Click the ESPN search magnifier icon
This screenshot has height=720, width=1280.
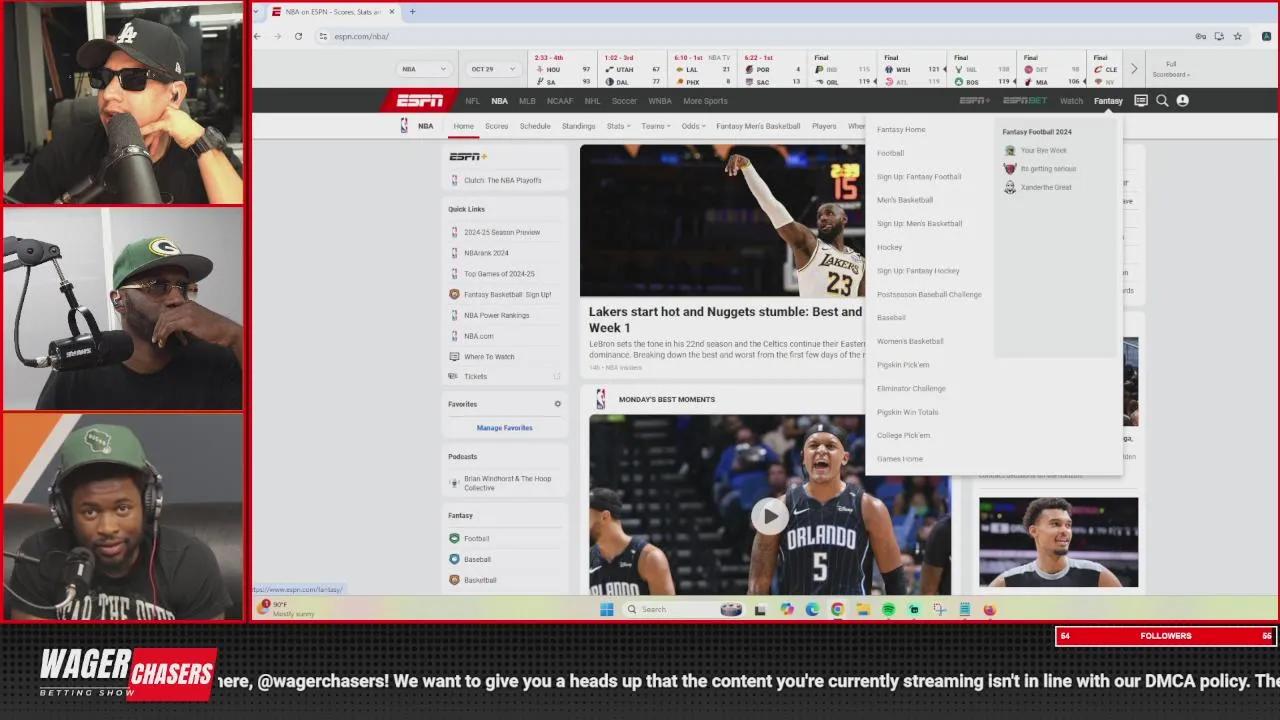click(x=1162, y=101)
